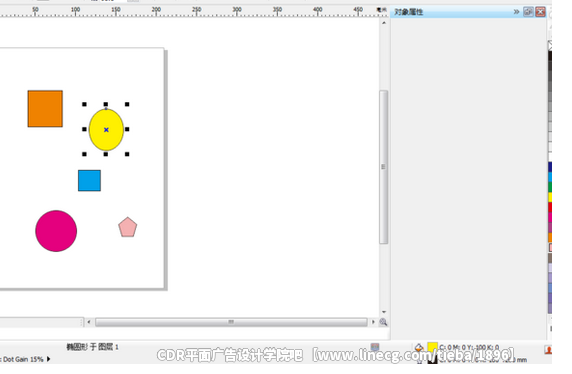Pick the light pink swatch in the palette
This screenshot has width=572, height=374.
click(x=550, y=247)
